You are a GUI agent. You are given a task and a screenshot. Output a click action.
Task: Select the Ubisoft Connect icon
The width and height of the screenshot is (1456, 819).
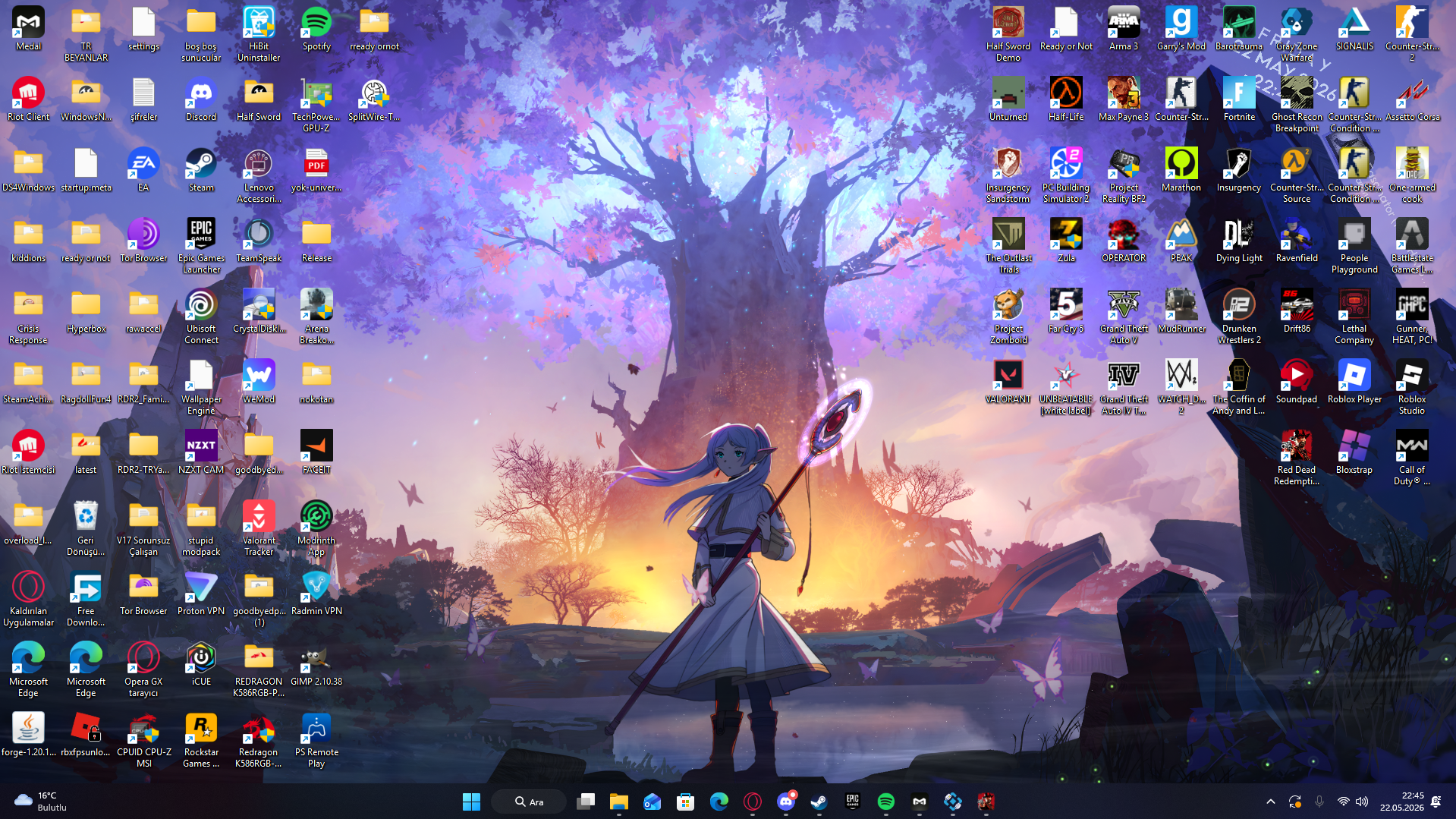(201, 317)
